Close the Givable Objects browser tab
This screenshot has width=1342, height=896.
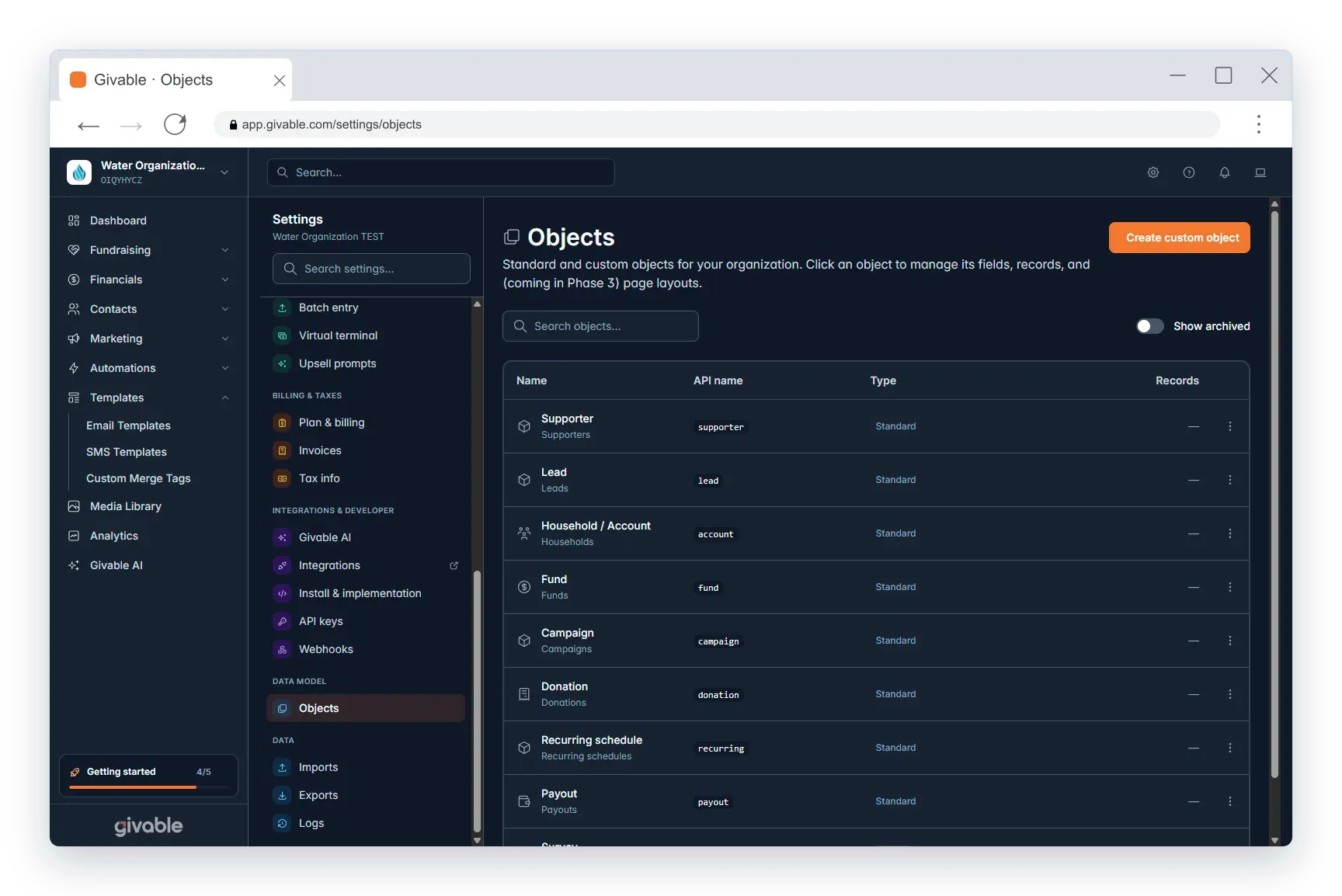pos(280,80)
